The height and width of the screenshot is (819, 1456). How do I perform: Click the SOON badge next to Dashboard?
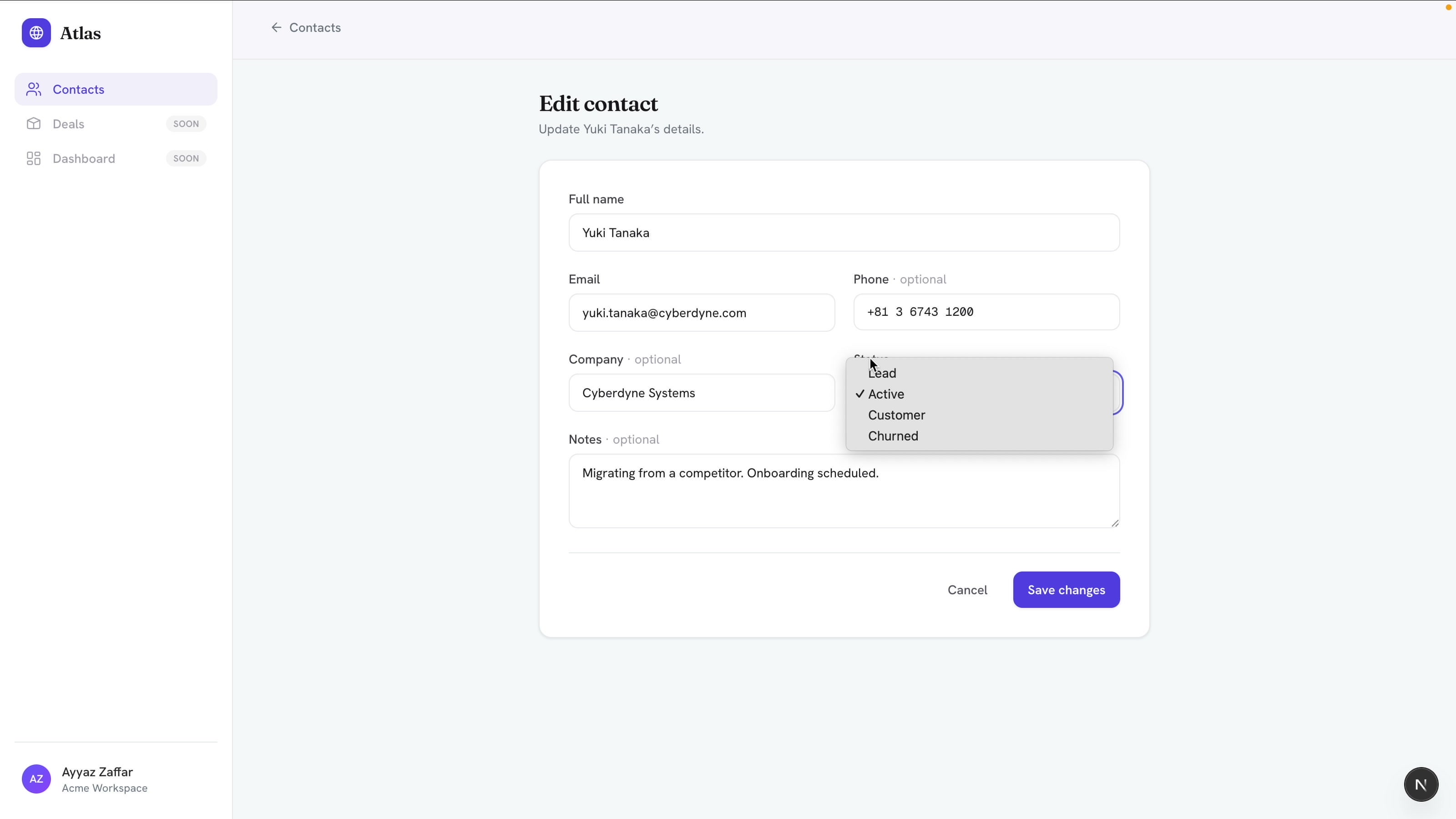click(186, 158)
